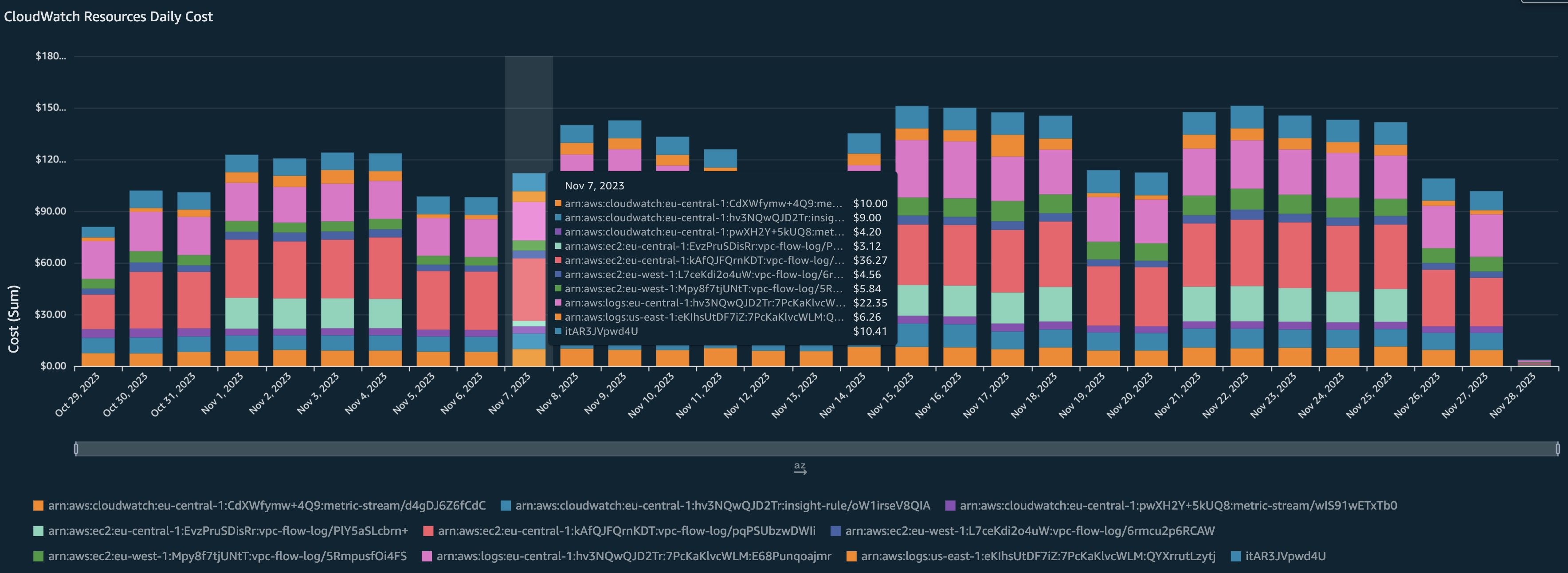Click the teal swatch for vpc-flow-log/PlY5aSLcbrn+
Viewport: 1568px width, 573px height.
(38, 530)
